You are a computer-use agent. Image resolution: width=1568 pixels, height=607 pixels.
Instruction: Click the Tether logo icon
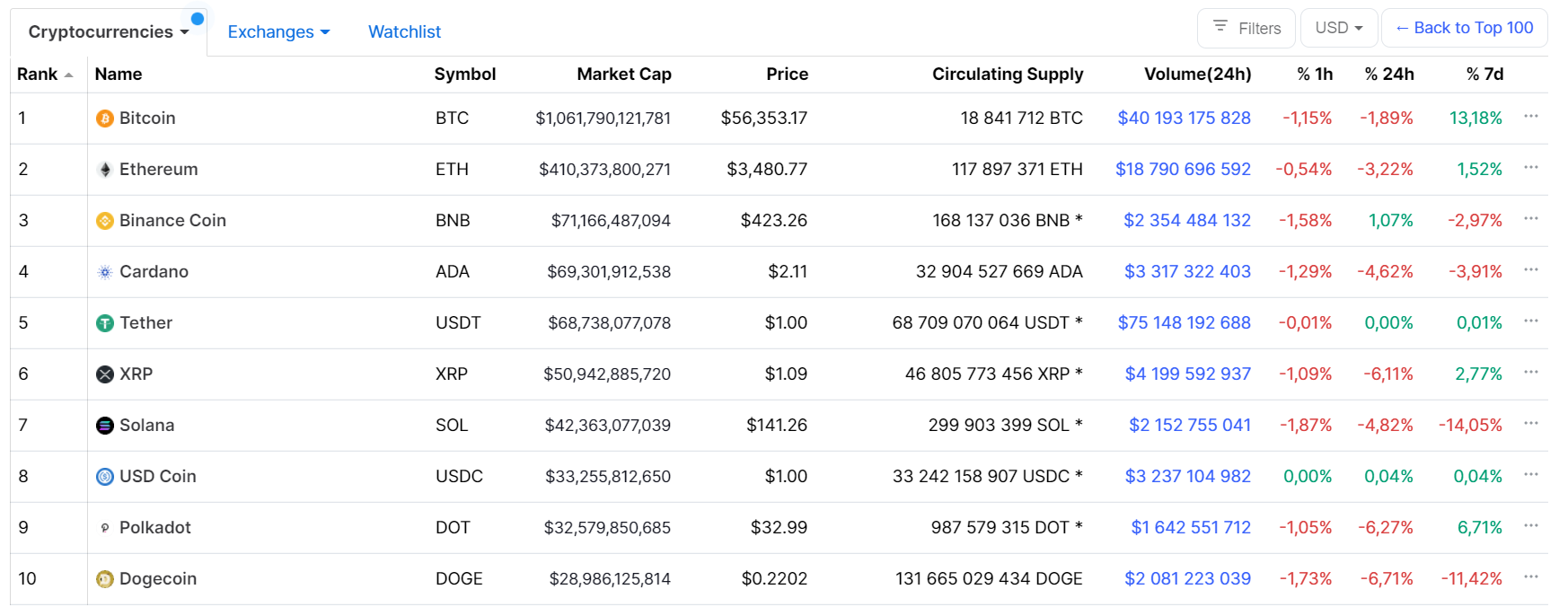coord(105,323)
